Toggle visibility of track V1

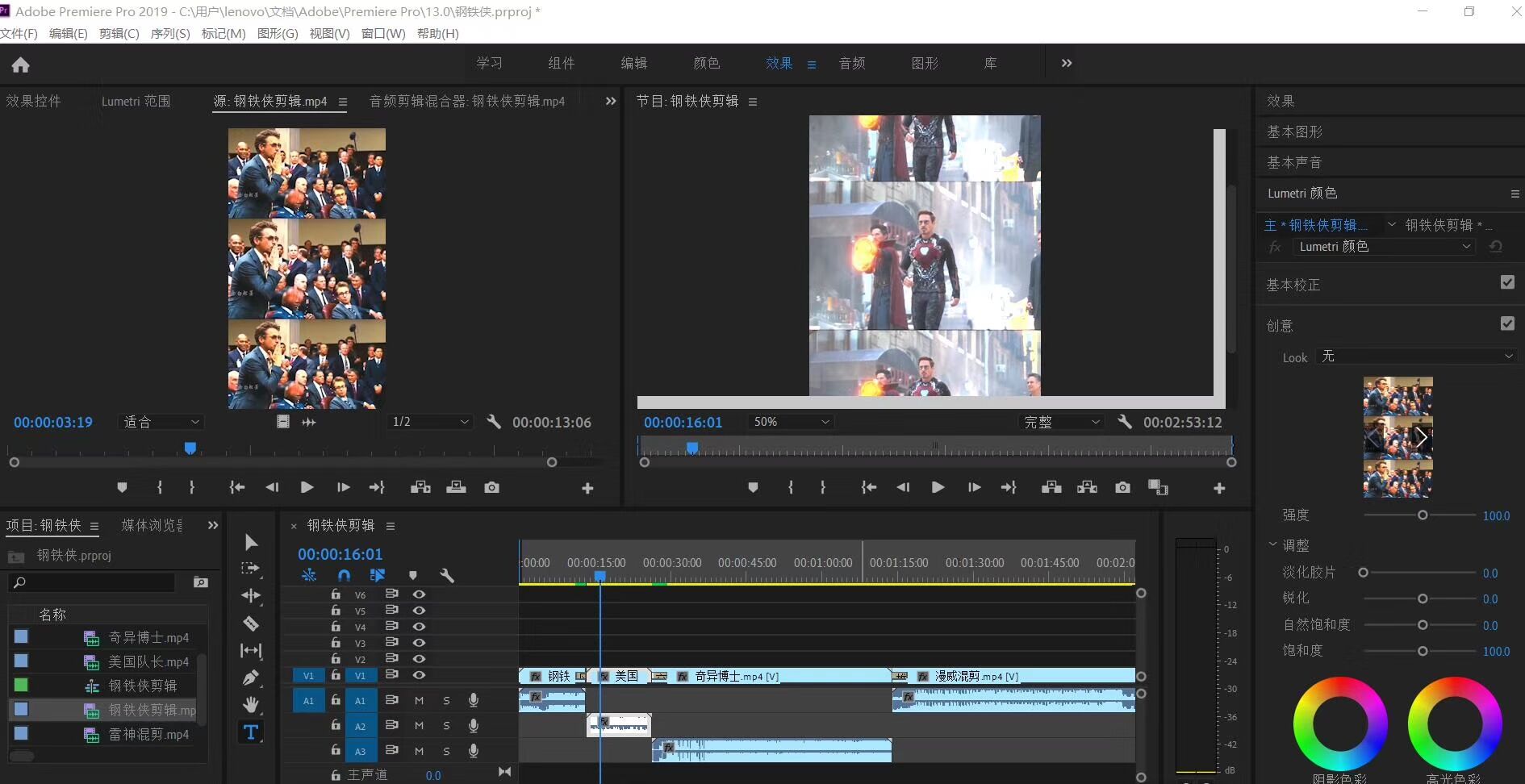419,675
